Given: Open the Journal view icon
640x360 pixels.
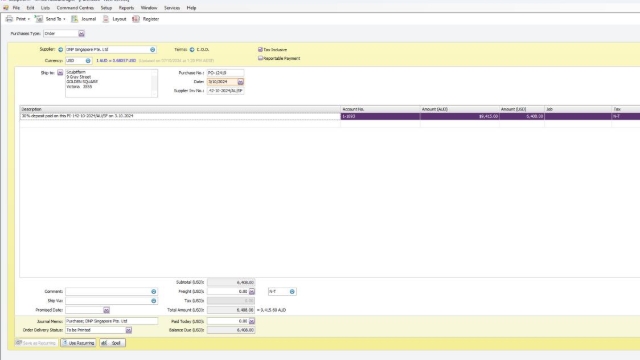Looking at the screenshot, I should 75,19.
